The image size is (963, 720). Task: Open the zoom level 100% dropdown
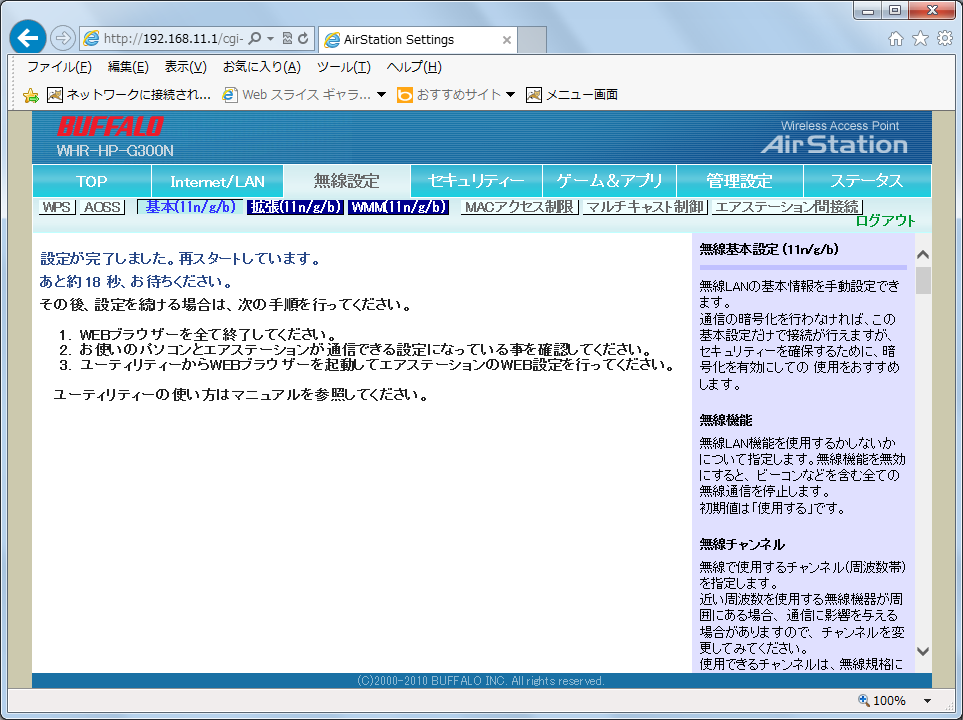pos(927,701)
